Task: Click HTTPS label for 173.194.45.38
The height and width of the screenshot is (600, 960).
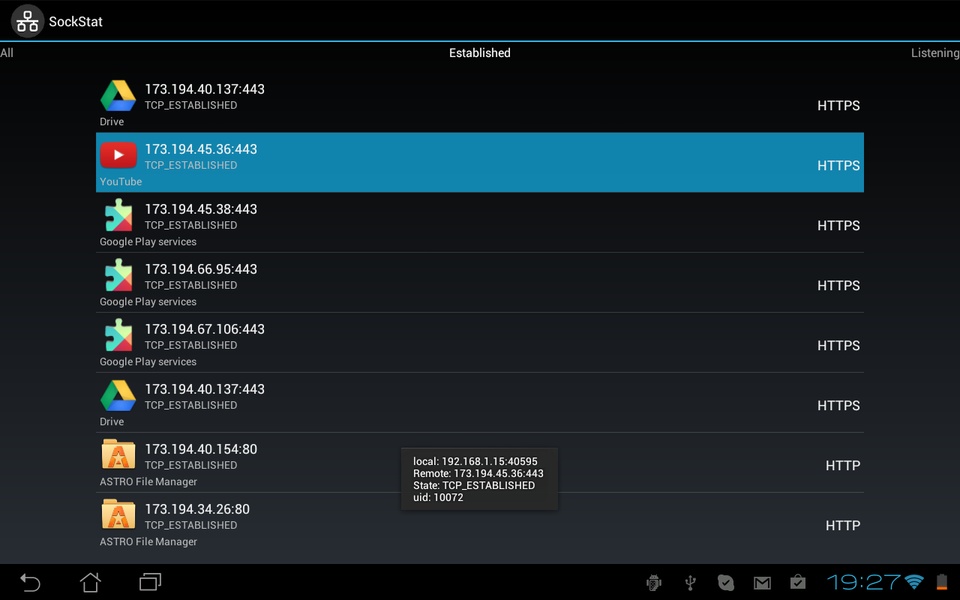Action: (838, 226)
